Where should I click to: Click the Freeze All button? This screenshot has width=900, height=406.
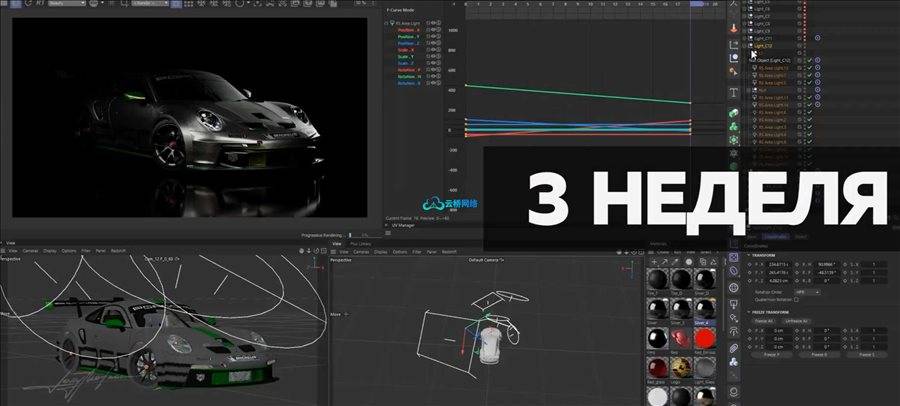[x=764, y=321]
